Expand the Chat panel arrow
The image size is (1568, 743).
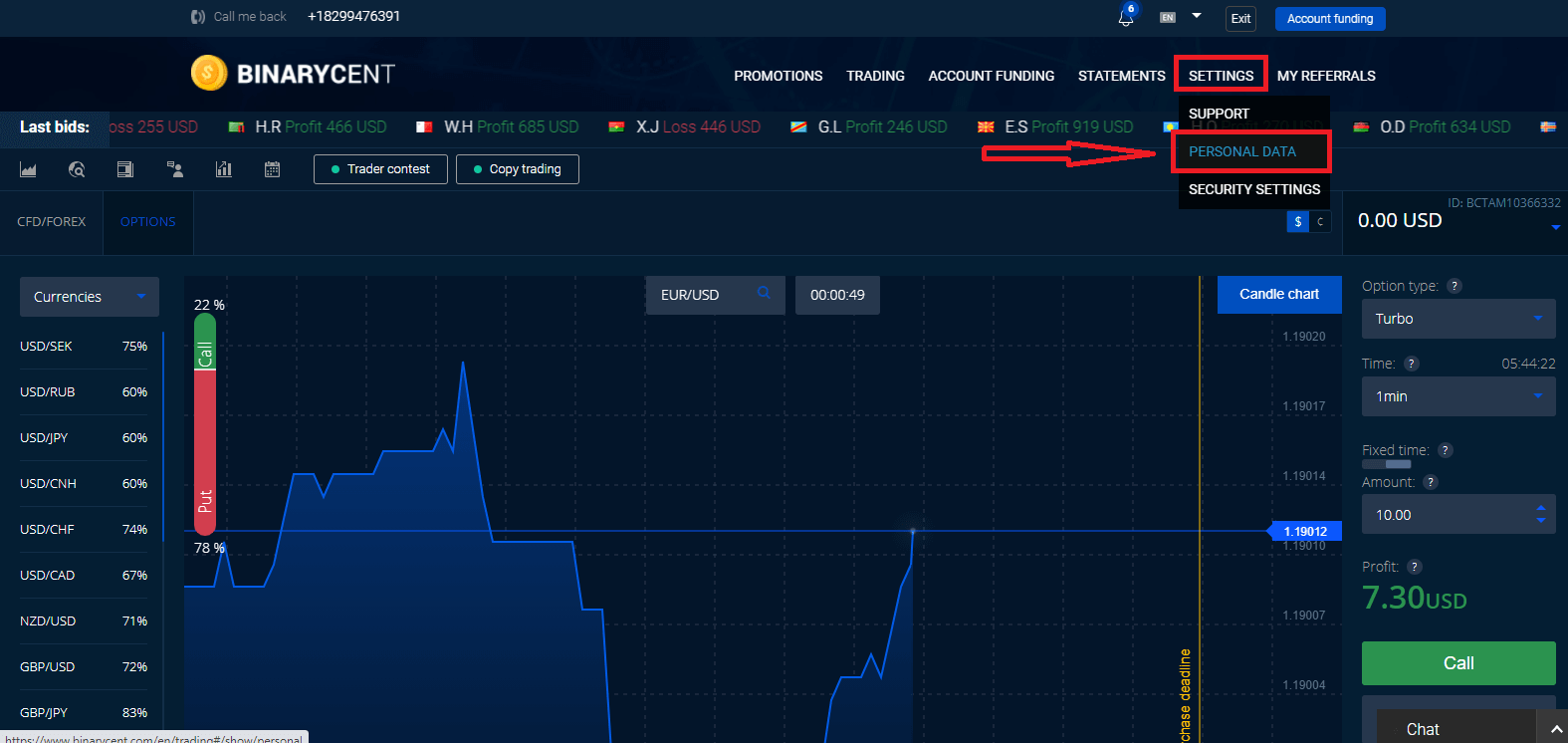(x=1557, y=730)
